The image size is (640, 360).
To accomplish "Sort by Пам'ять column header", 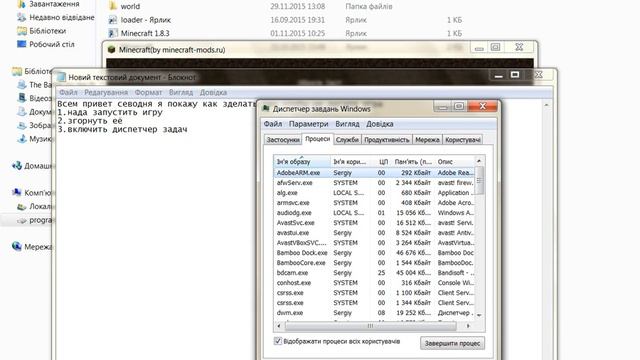I will coord(413,162).
